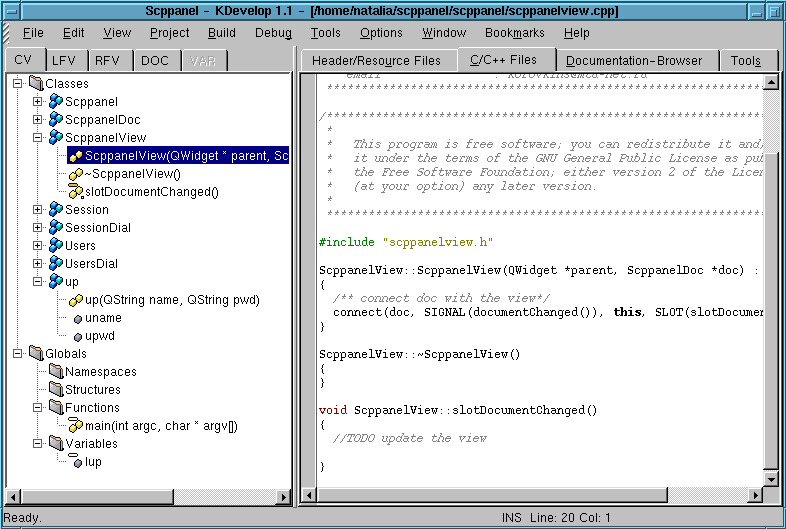
Task: Collapse the Globals tree node
Action: point(19,354)
